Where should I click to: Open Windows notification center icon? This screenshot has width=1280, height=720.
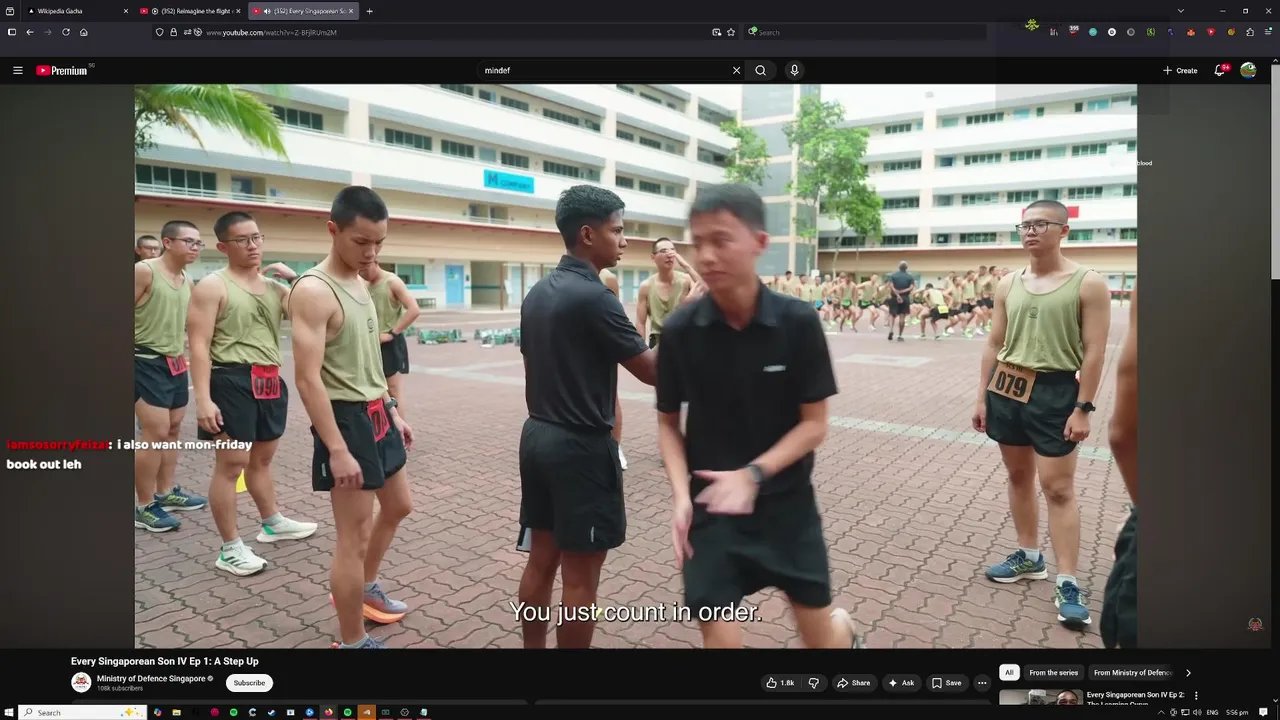[1264, 712]
